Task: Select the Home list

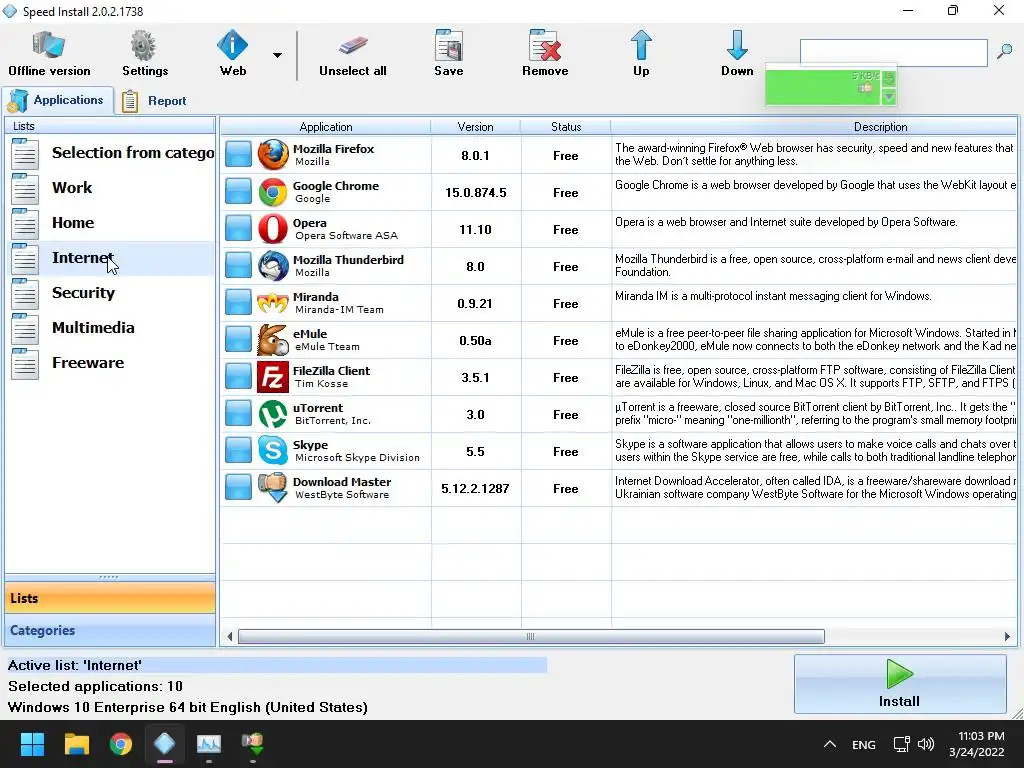Action: (x=111, y=223)
